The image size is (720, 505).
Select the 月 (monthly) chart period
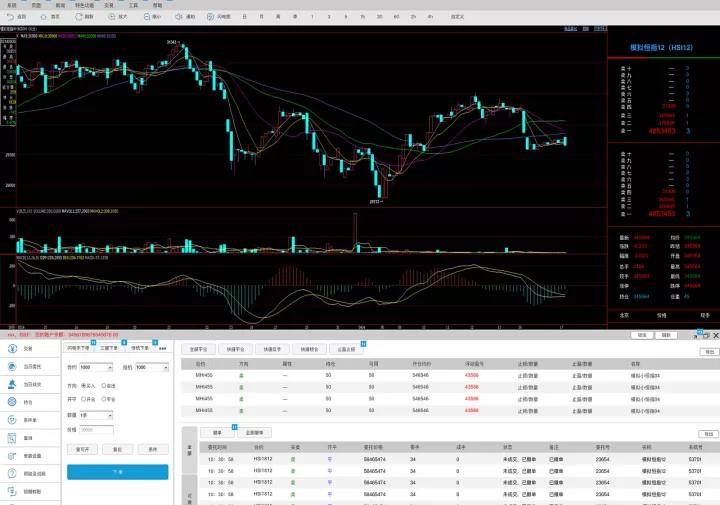pos(261,17)
